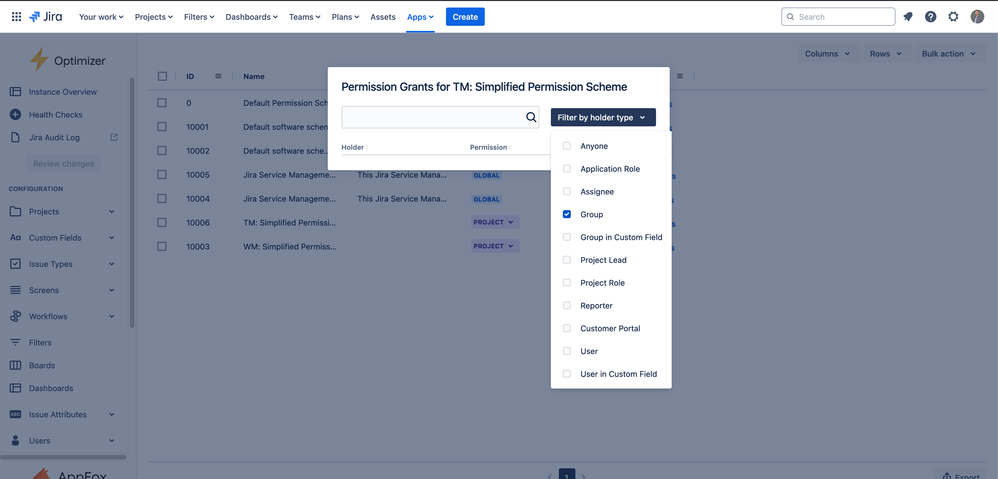Screen dimensions: 998x479
Task: Click the Create button
Action: [465, 17]
